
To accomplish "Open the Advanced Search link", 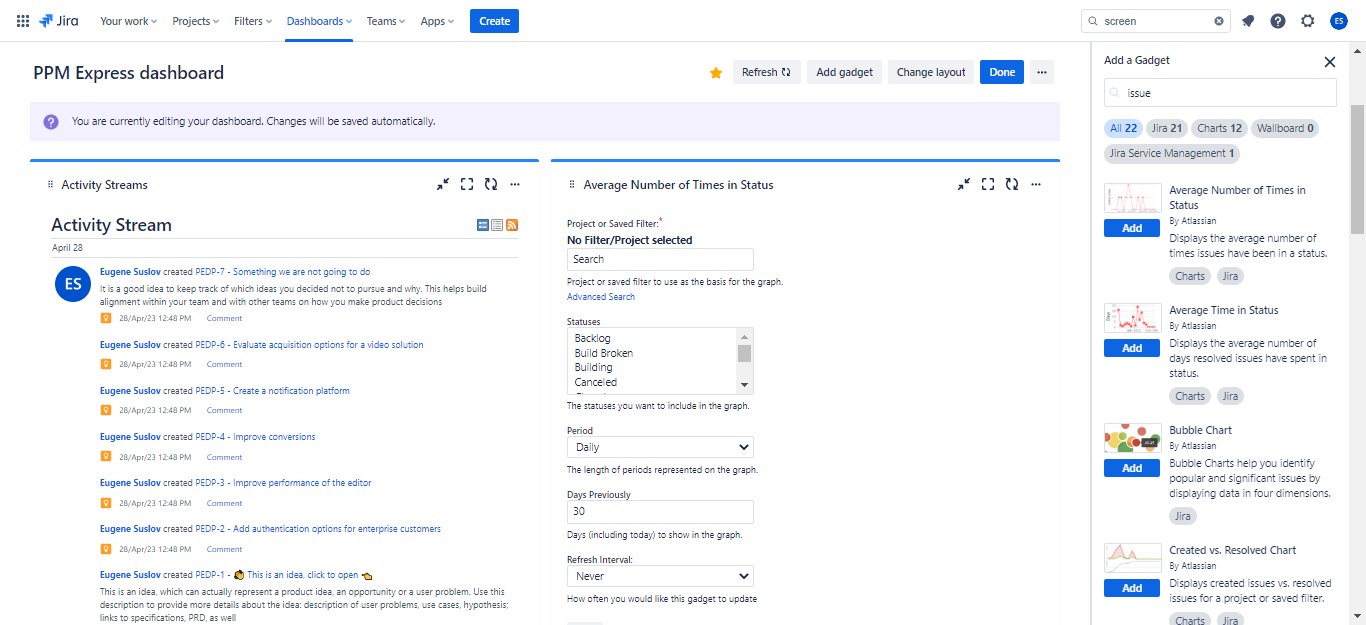I will point(601,297).
